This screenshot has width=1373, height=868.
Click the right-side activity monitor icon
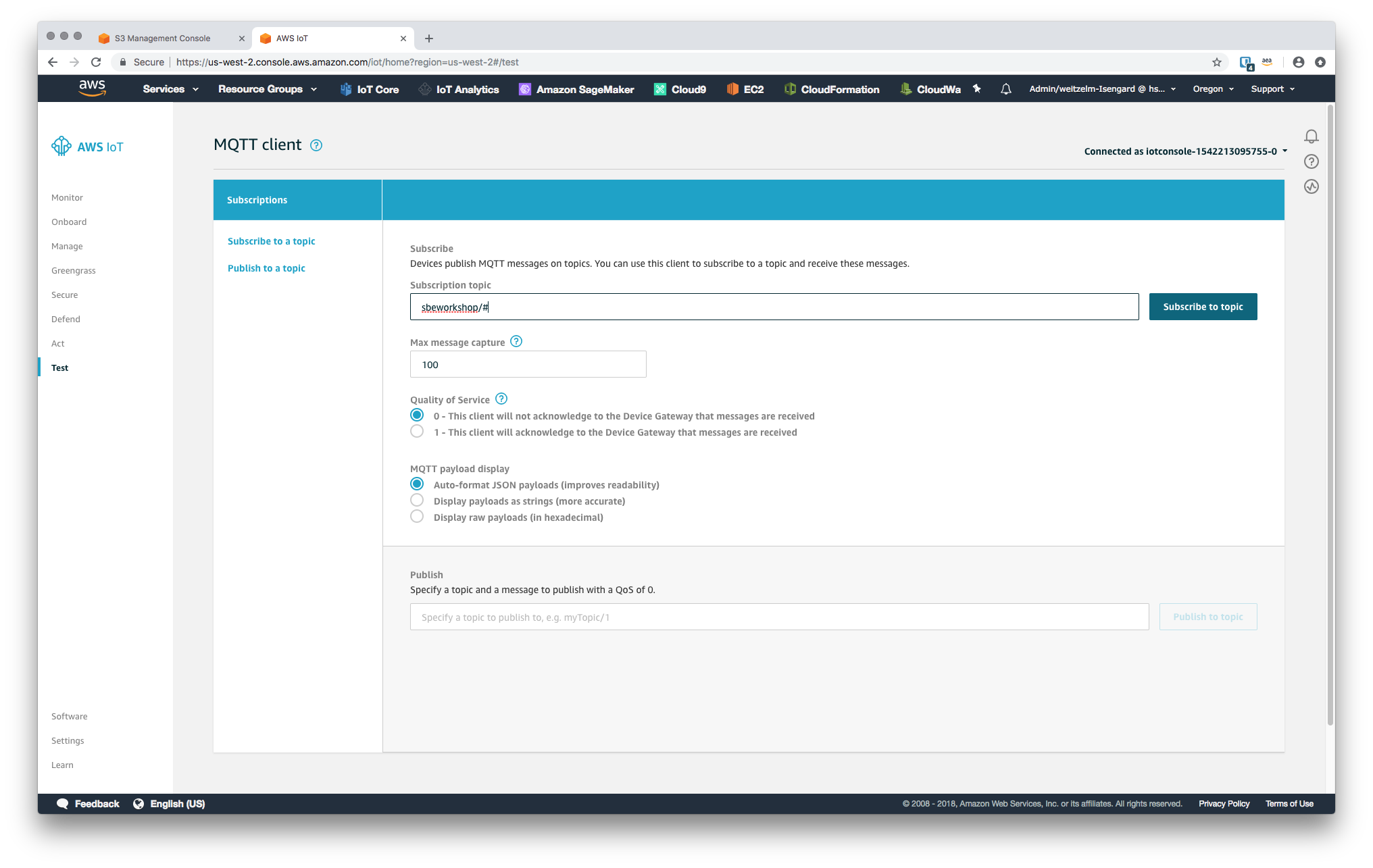pos(1312,186)
